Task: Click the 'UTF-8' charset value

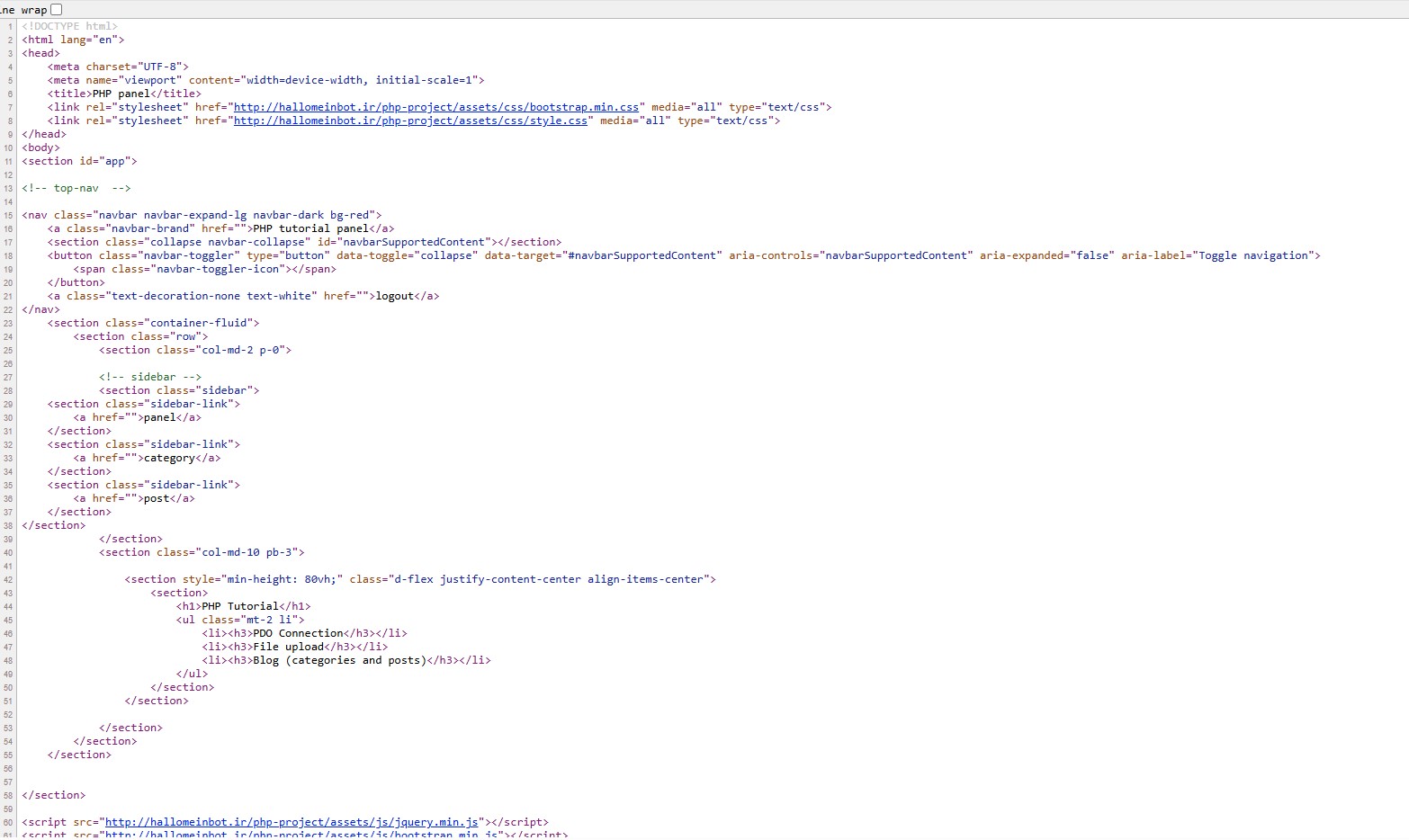Action: [160, 67]
